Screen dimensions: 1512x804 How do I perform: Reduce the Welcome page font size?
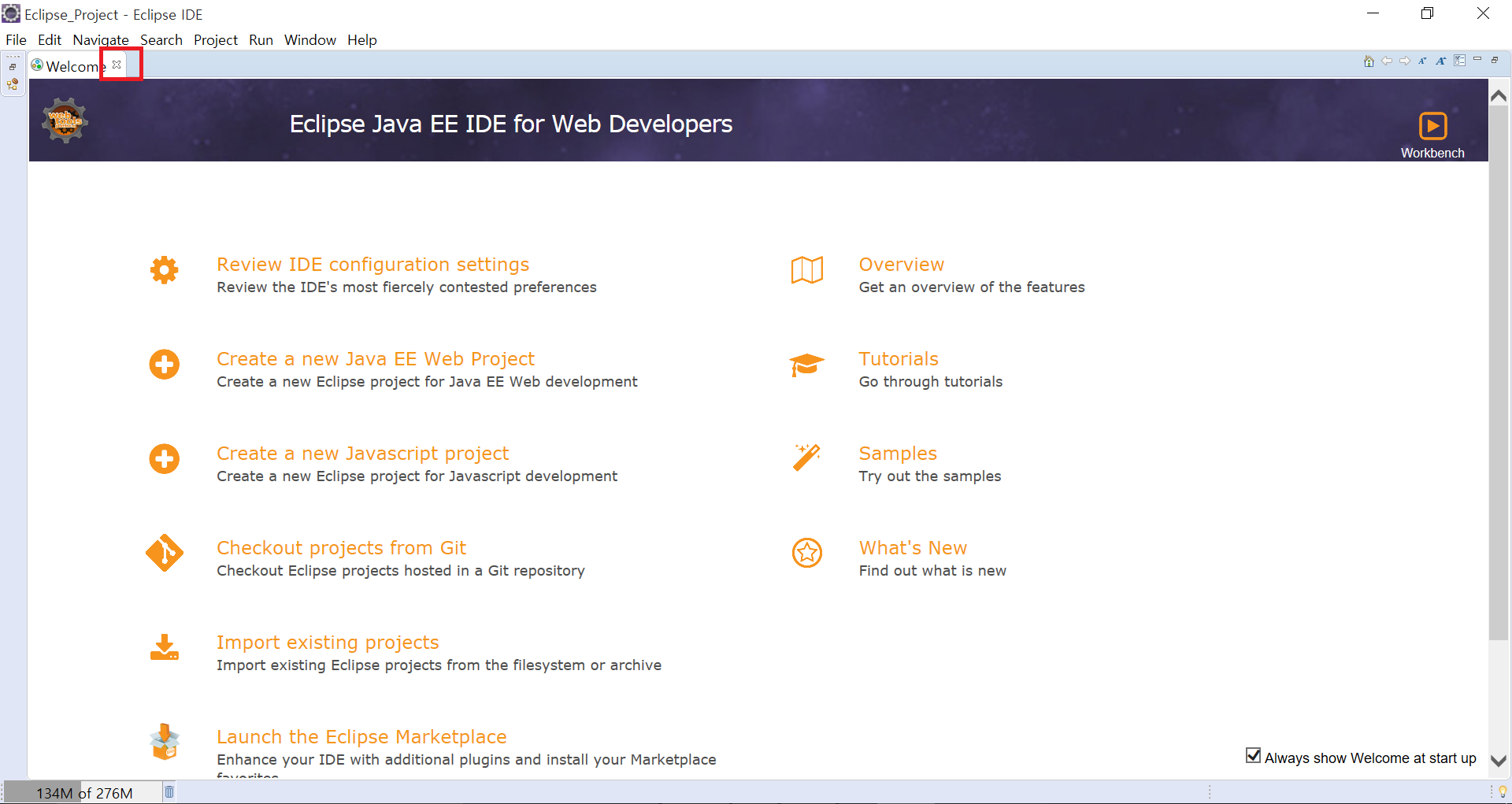coord(1423,61)
